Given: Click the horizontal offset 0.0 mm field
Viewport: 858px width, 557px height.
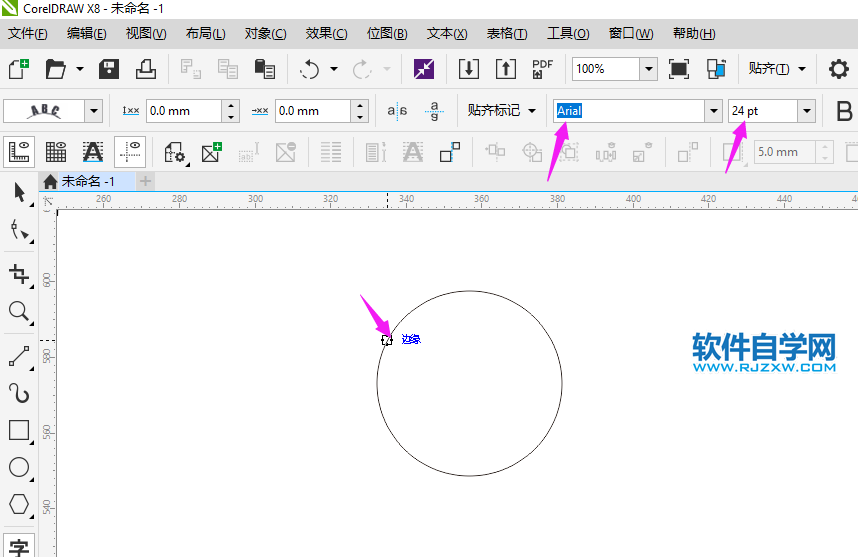Looking at the screenshot, I should [x=183, y=111].
